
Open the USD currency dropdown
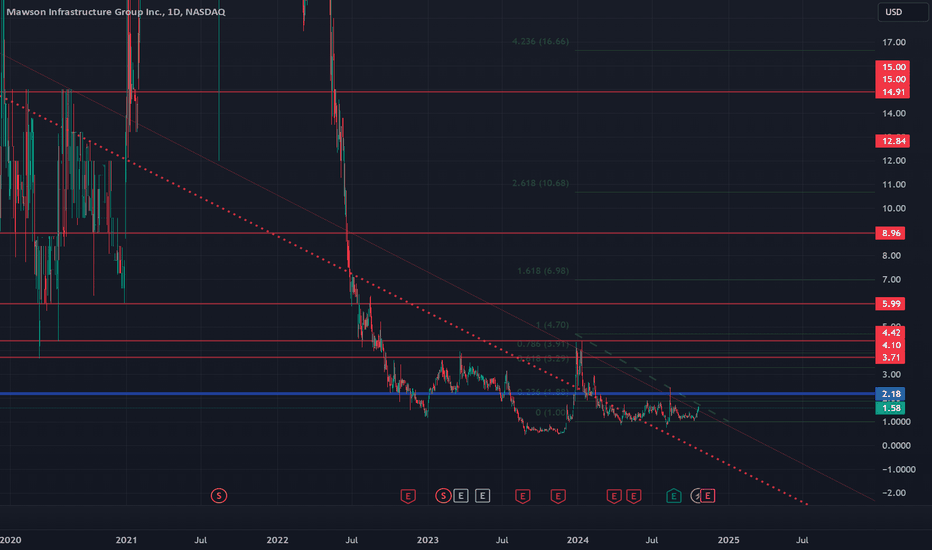pos(902,12)
